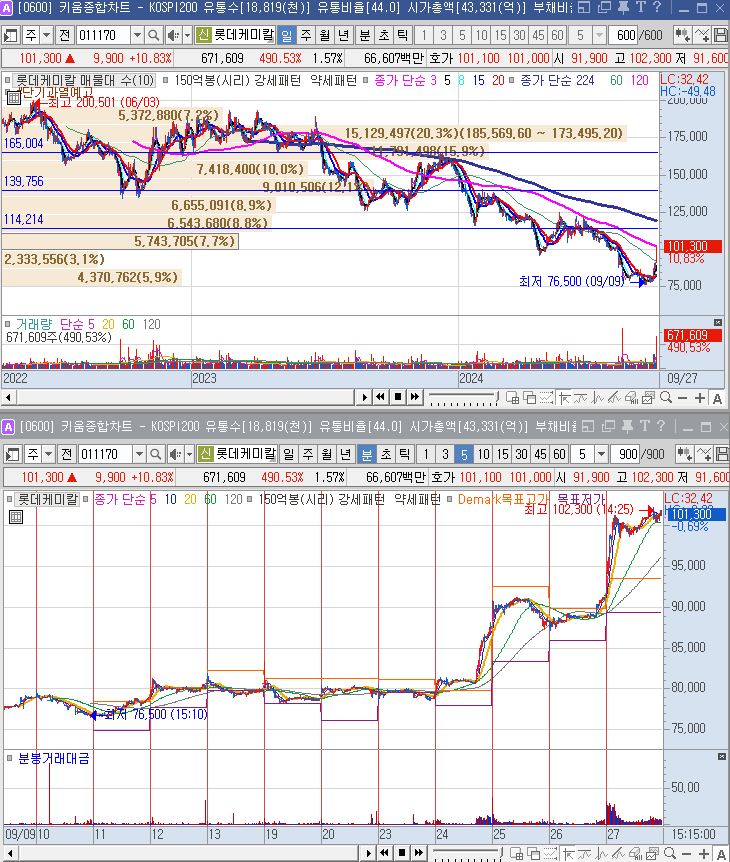Click the search magnifier in lower chart toolbar
This screenshot has height=862, width=730.
(x=156, y=455)
